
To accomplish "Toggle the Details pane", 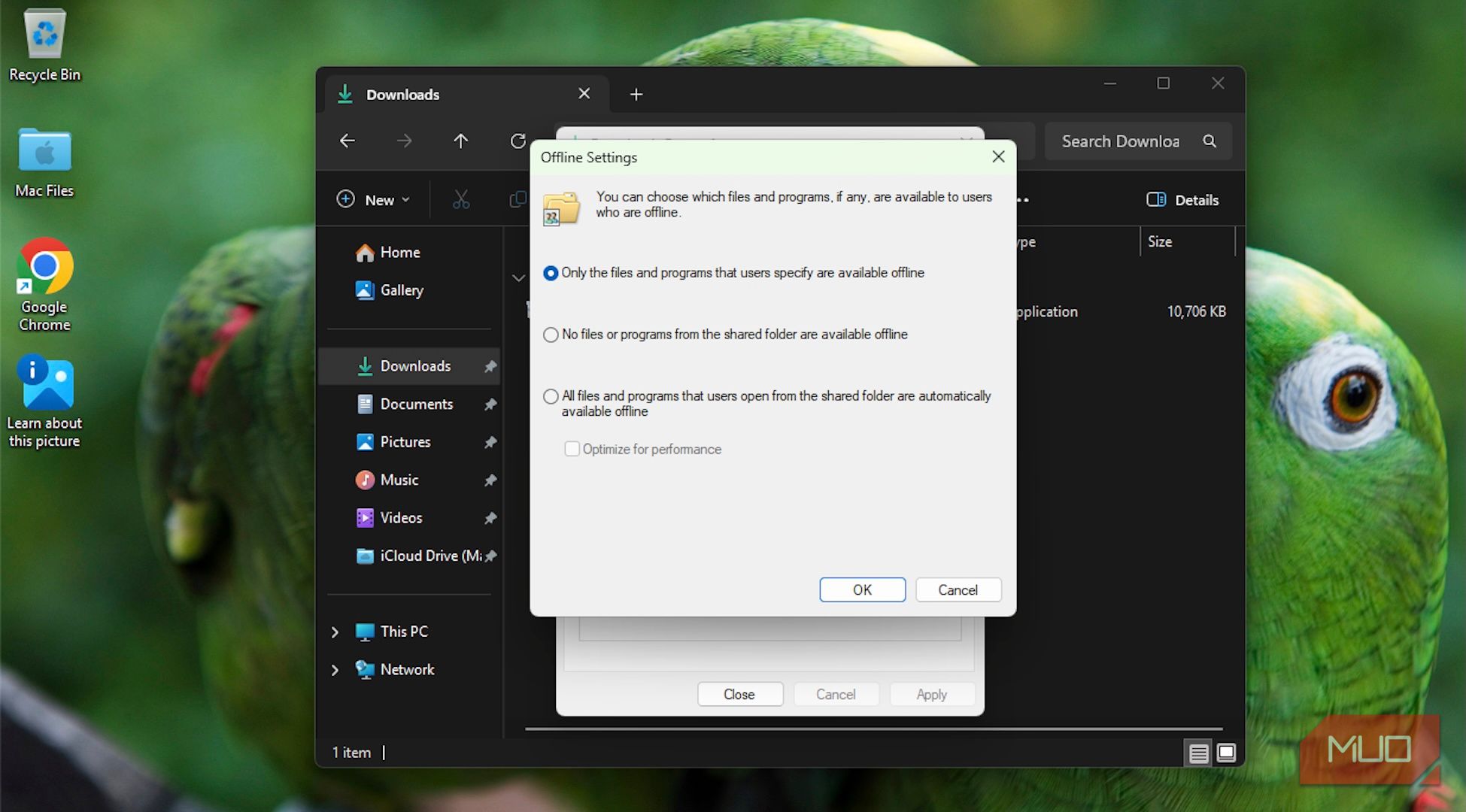I will (x=1182, y=199).
